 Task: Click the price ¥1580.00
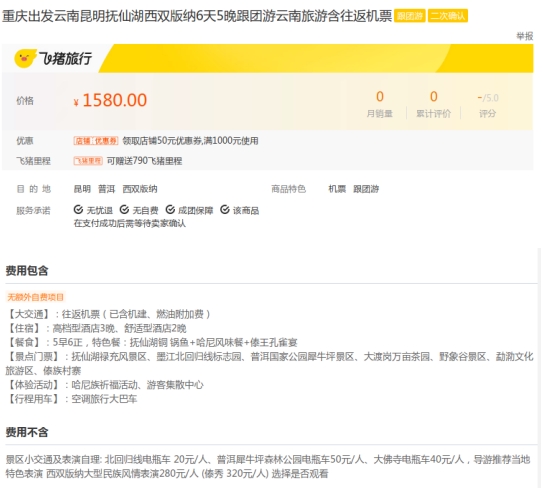pyautogui.click(x=110, y=100)
